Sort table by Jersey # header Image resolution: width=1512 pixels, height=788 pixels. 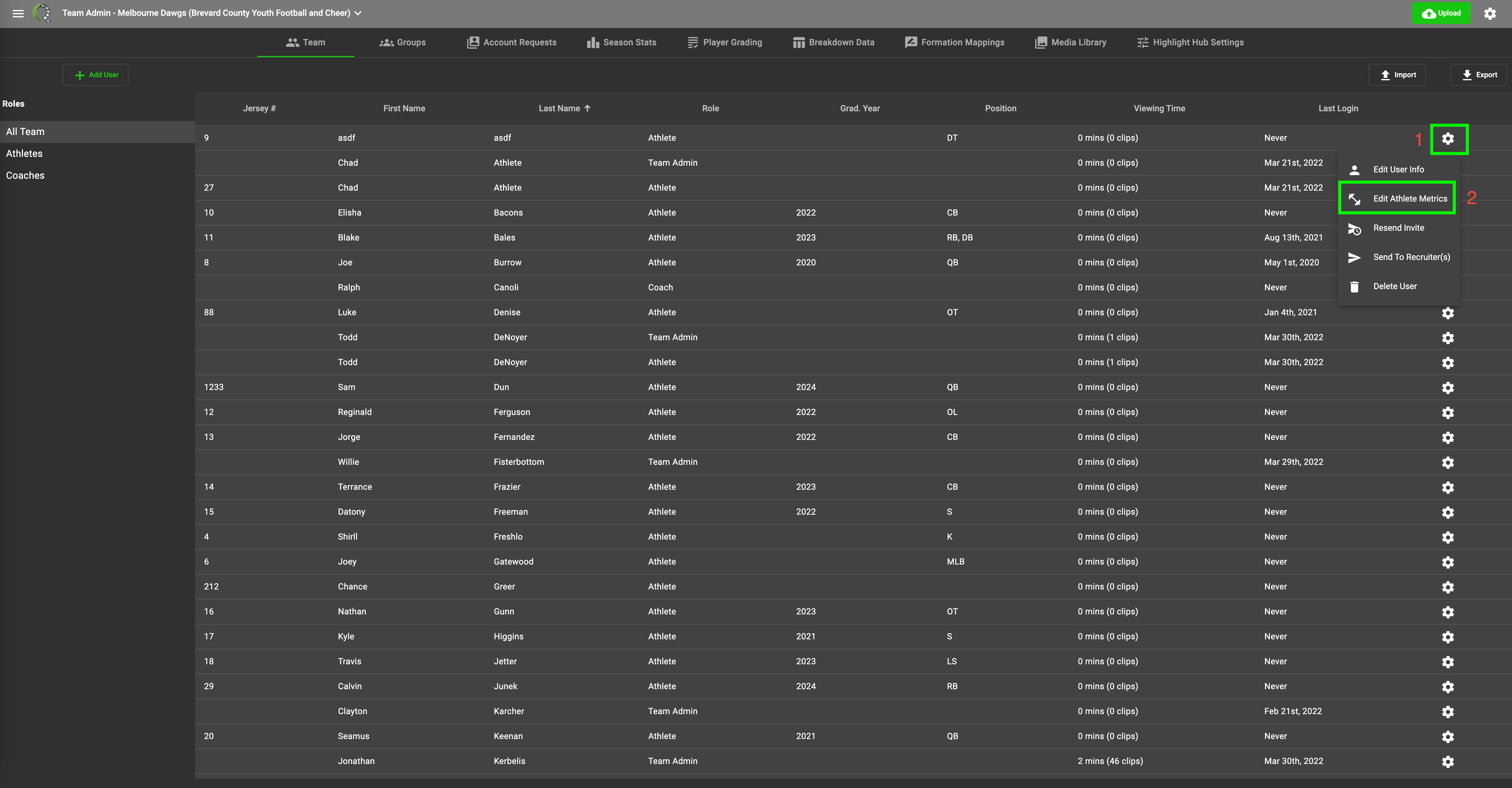(x=259, y=108)
